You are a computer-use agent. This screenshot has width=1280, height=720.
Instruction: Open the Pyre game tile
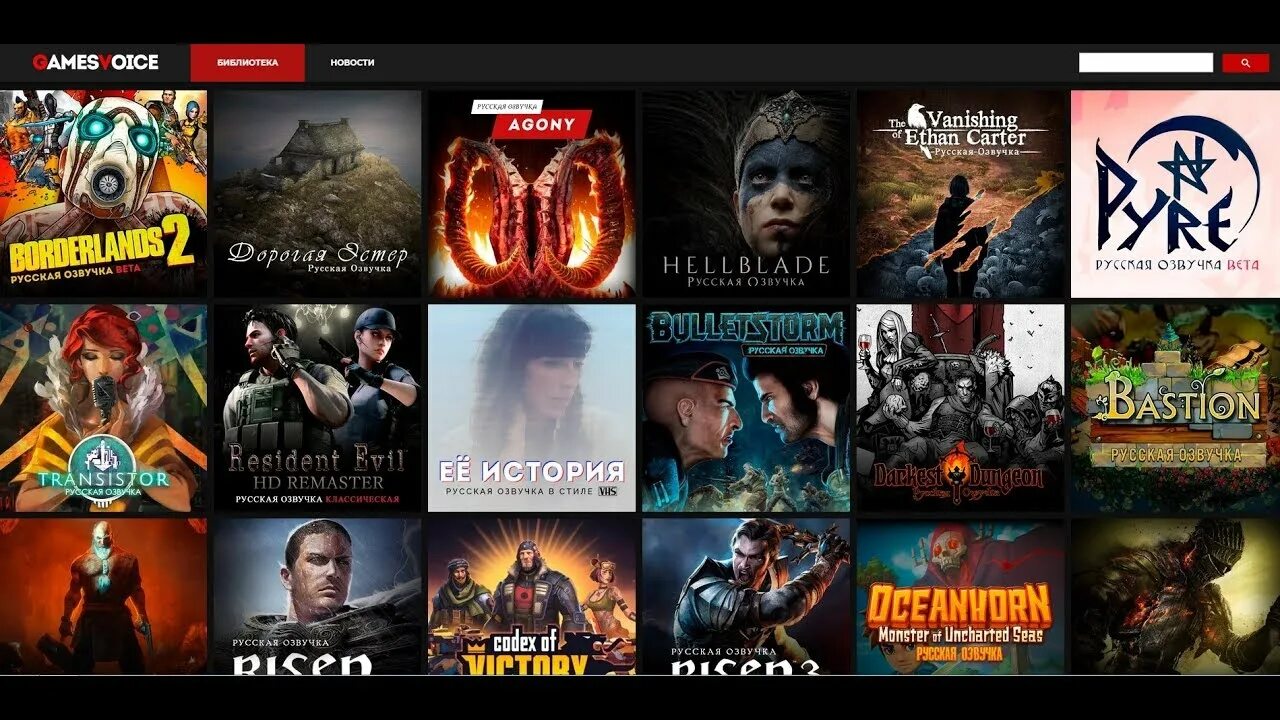[x=1175, y=194]
